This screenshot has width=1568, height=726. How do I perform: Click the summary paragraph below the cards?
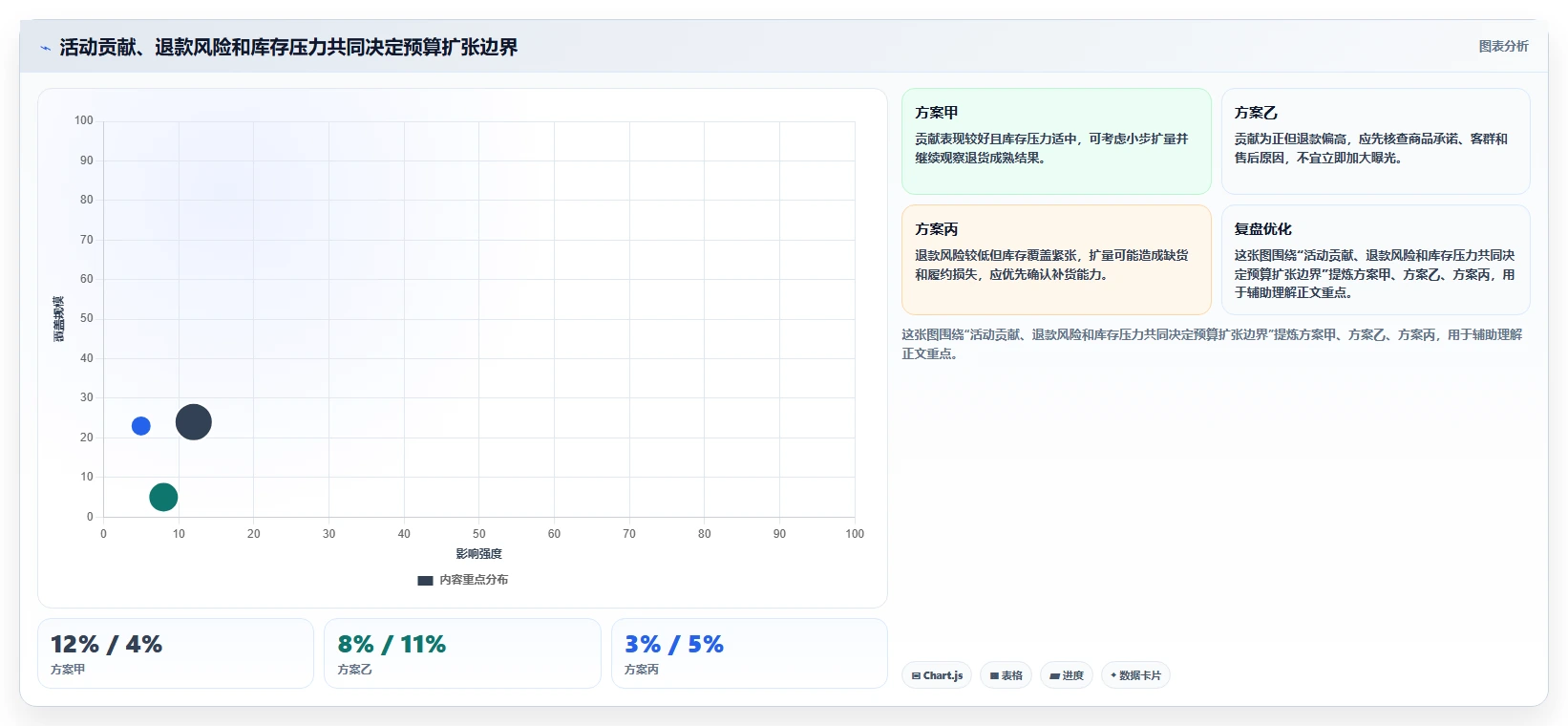click(x=1213, y=344)
